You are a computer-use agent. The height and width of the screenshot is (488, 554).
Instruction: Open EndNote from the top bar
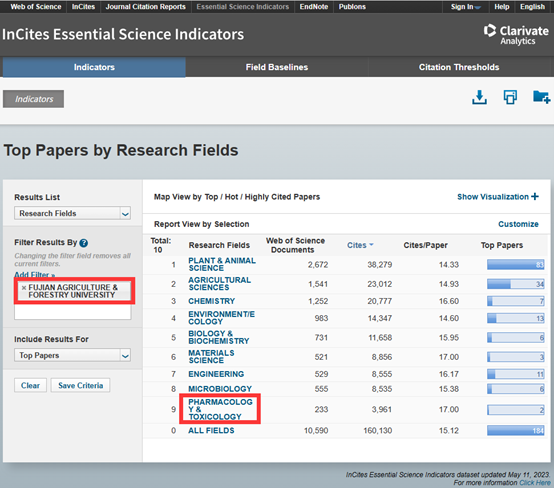[314, 7]
